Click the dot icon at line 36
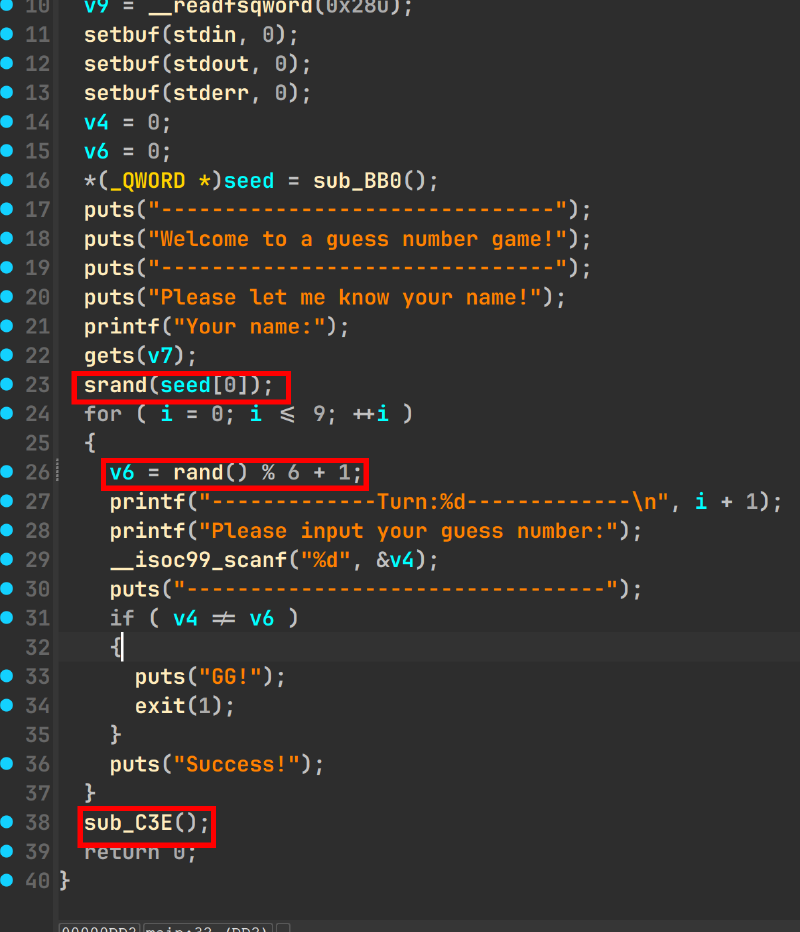The height and width of the screenshot is (932, 800). (x=8, y=764)
